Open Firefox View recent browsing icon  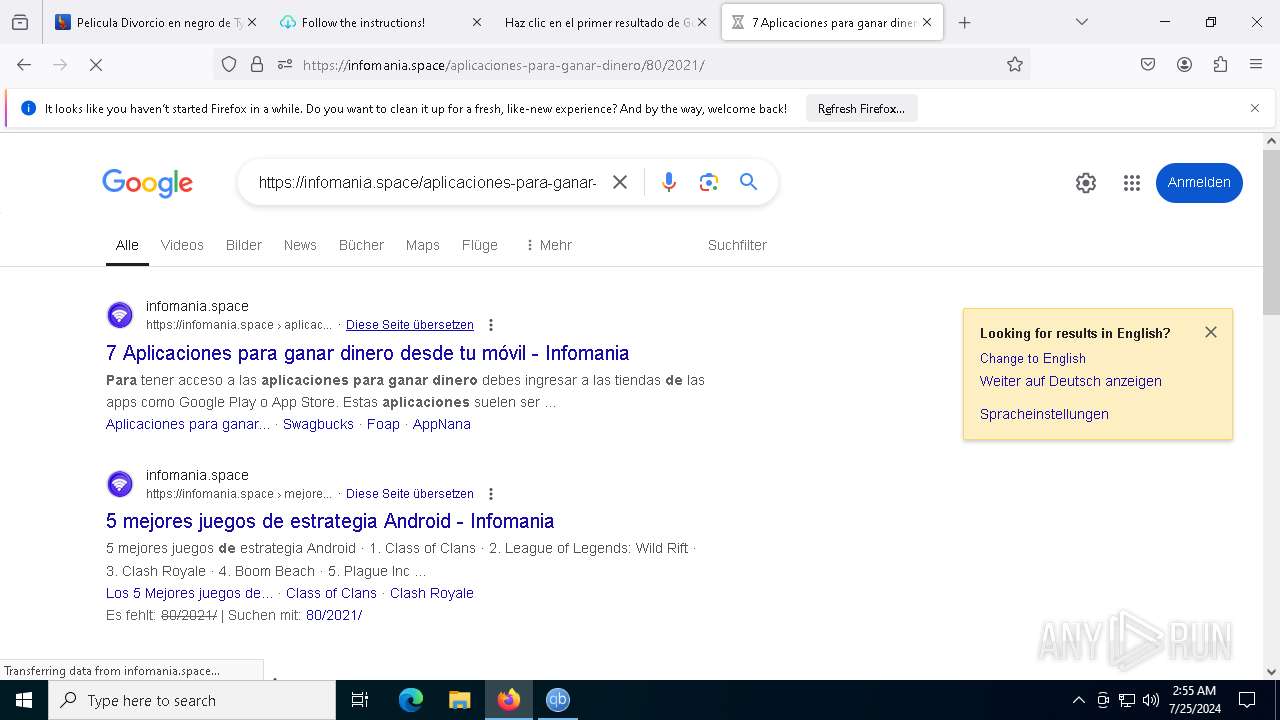pos(20,22)
